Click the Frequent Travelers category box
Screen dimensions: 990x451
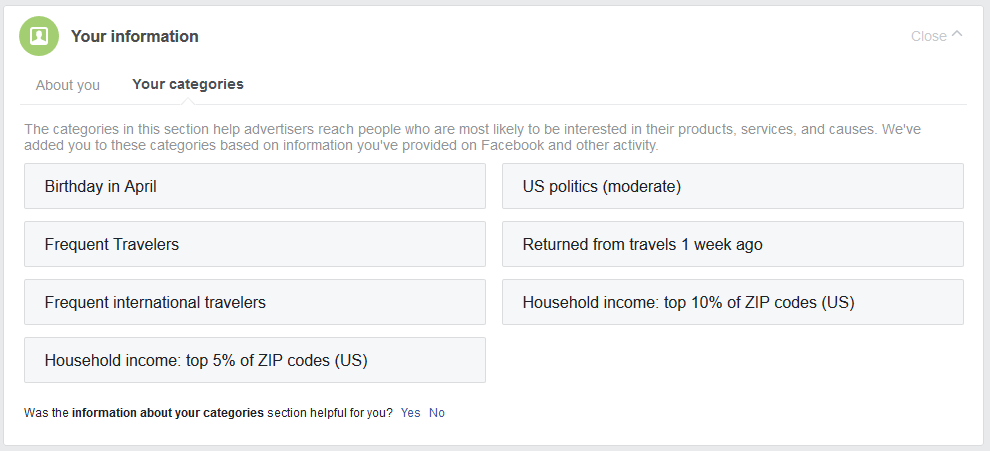tap(255, 244)
